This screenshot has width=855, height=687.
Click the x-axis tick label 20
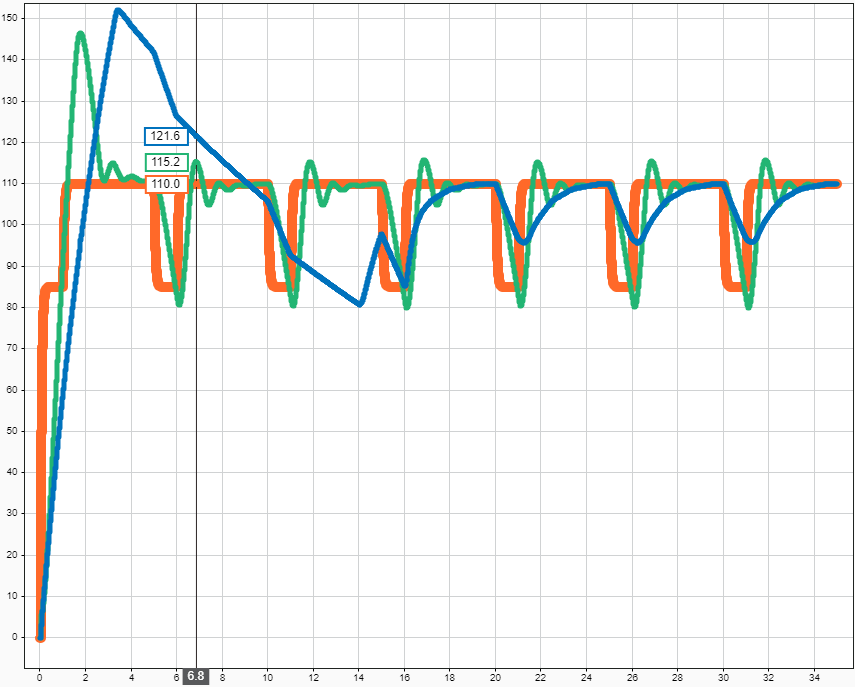[x=495, y=677]
